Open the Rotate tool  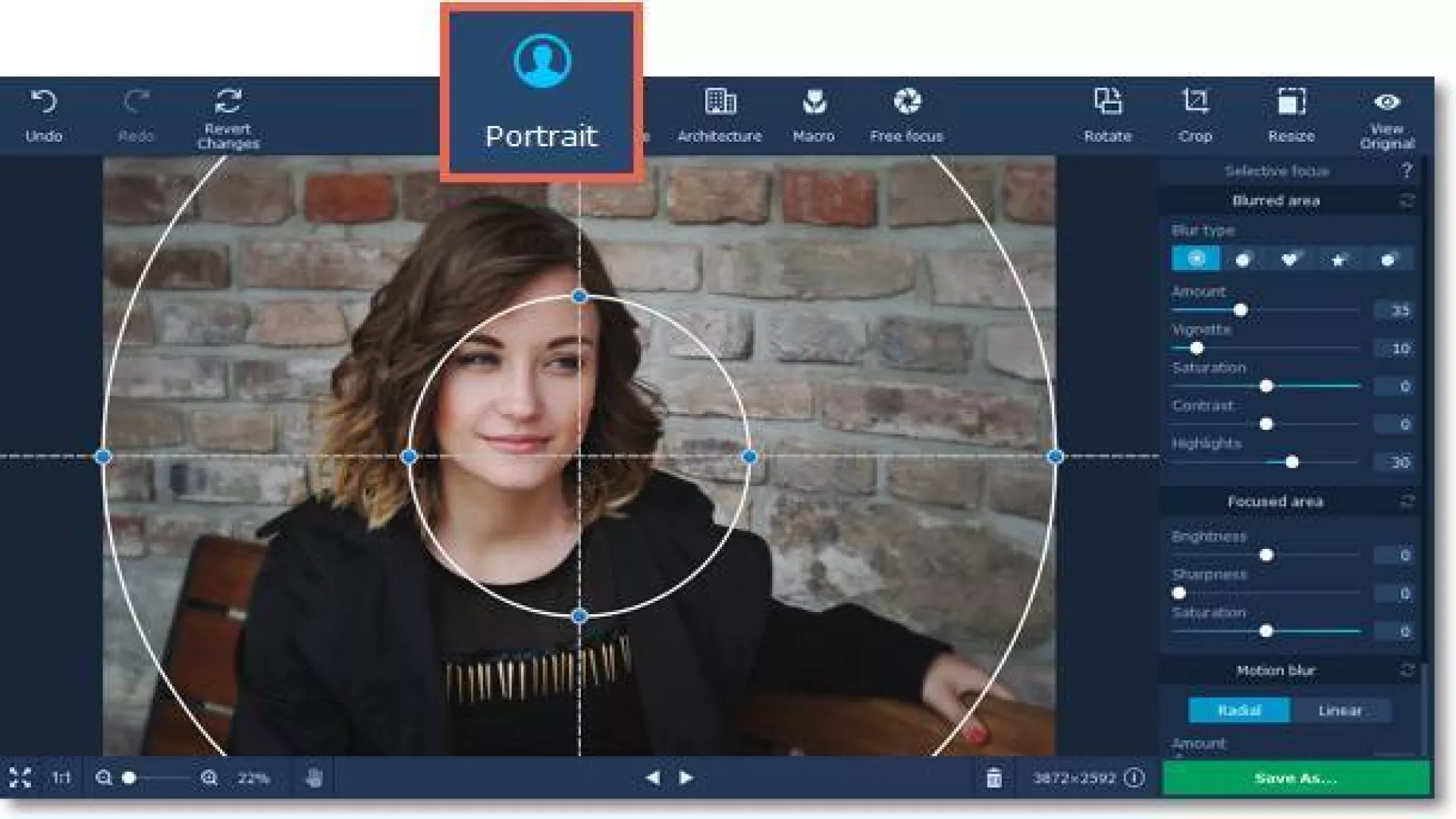(1107, 102)
